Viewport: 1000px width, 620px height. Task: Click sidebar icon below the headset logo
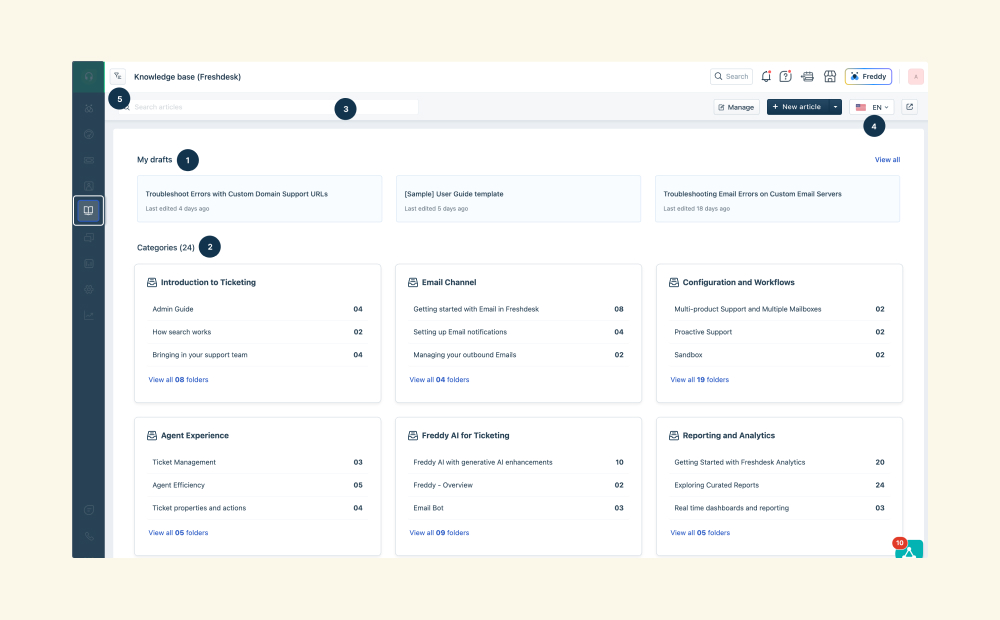[x=89, y=108]
